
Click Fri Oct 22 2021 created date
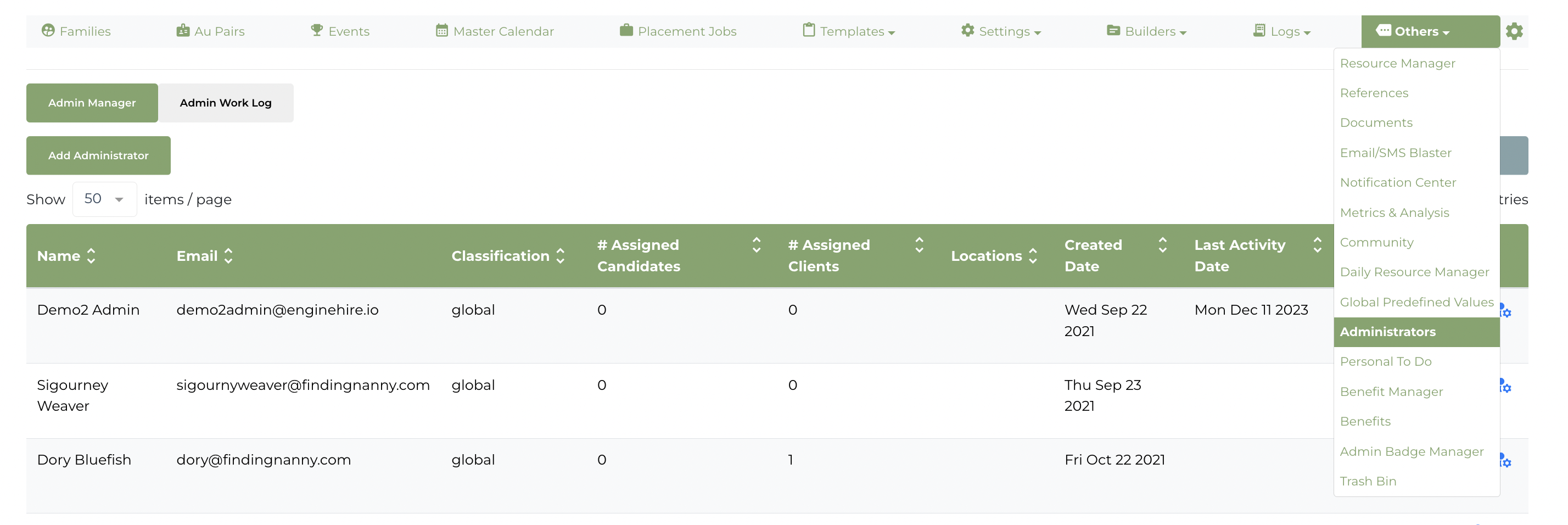[1115, 460]
